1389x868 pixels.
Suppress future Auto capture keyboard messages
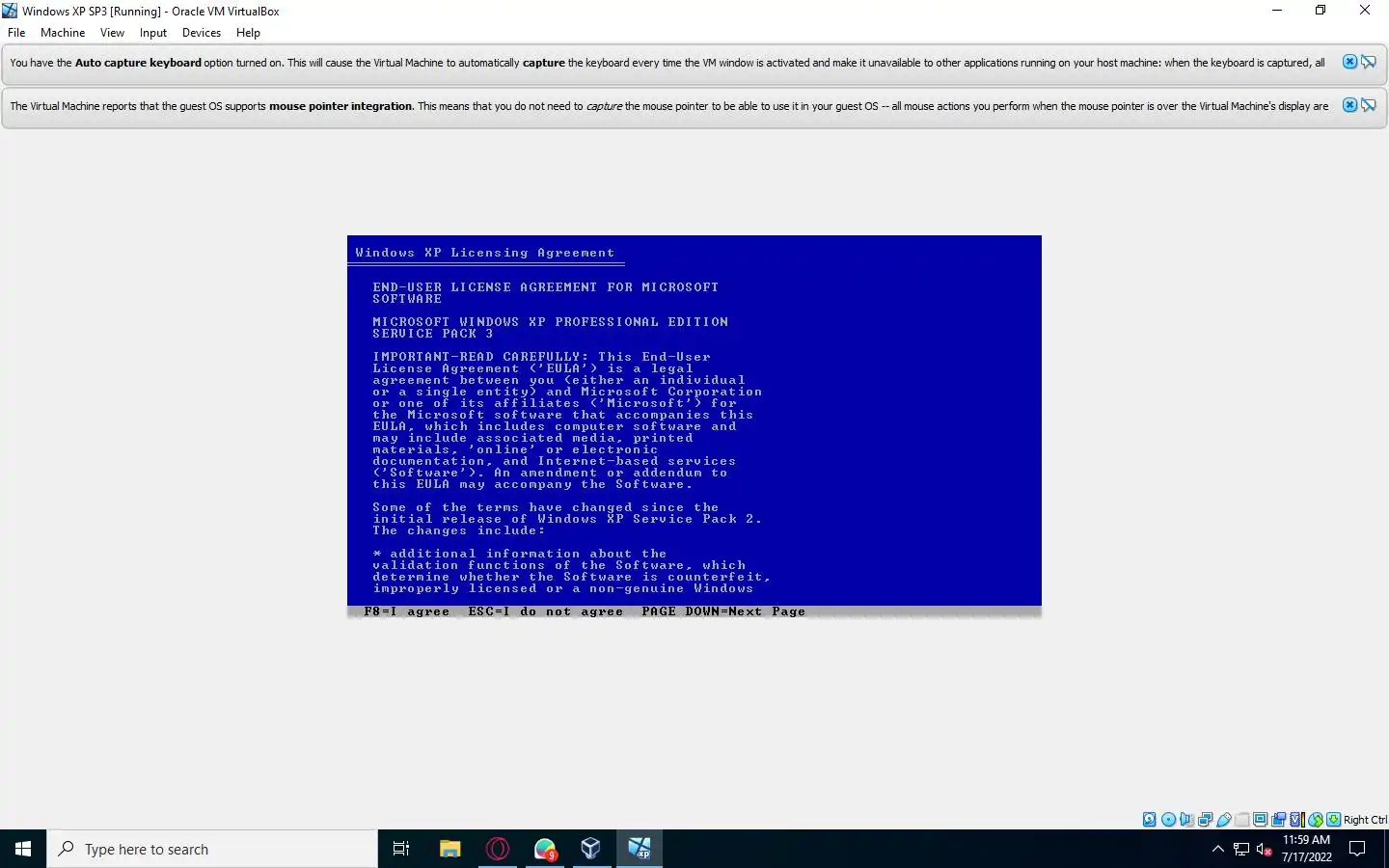[1368, 62]
